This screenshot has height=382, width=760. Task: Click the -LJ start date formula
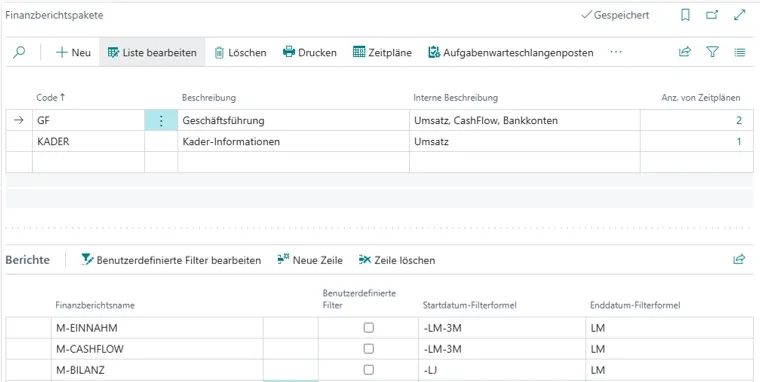501,370
